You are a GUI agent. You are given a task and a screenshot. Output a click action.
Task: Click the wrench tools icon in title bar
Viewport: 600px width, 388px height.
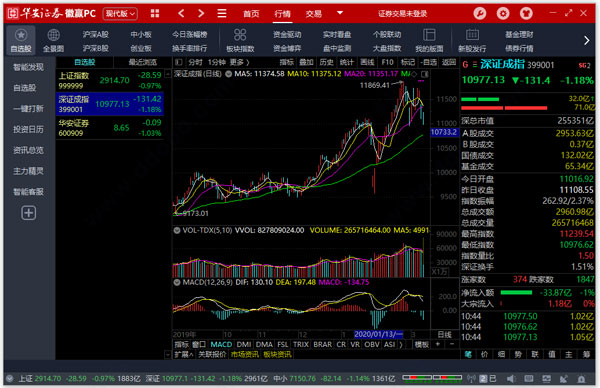click(479, 14)
